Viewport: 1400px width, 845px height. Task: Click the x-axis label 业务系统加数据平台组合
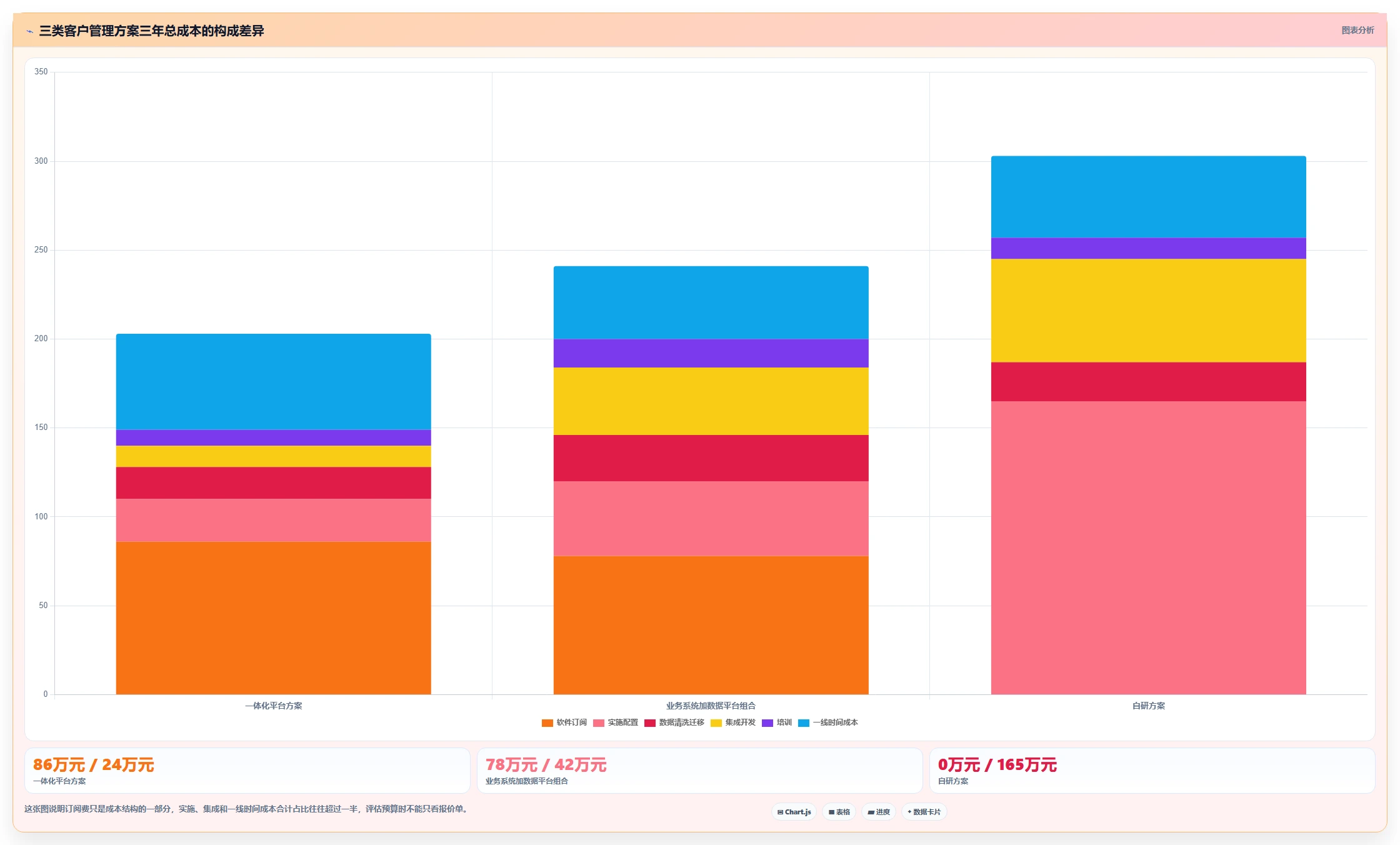pyautogui.click(x=711, y=706)
